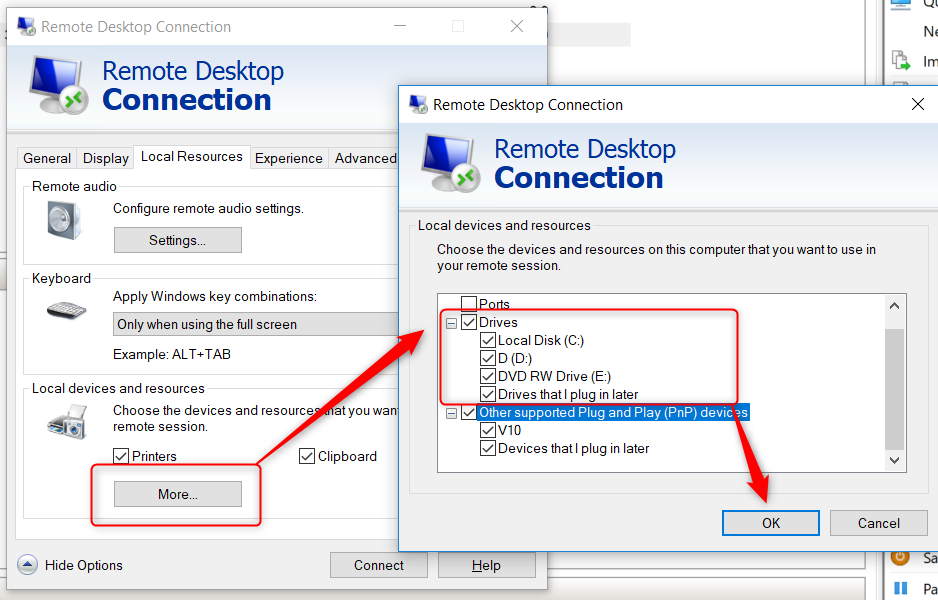Click the keyboard icon

[x=66, y=310]
